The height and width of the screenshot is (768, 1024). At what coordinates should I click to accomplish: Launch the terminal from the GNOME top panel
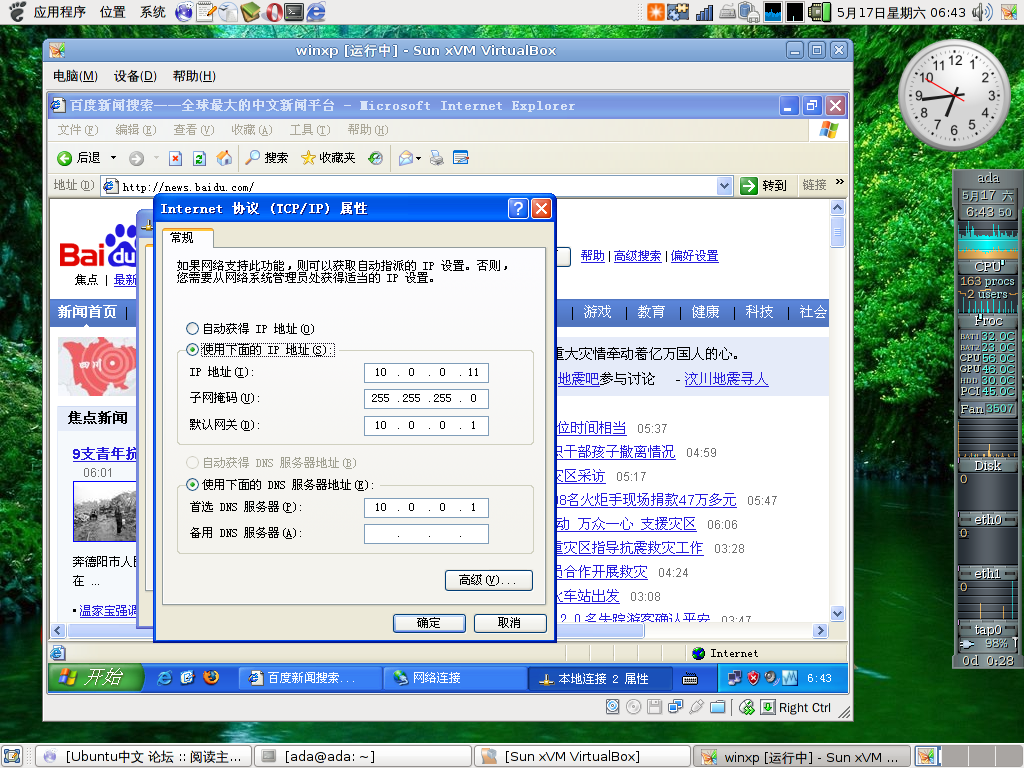294,12
